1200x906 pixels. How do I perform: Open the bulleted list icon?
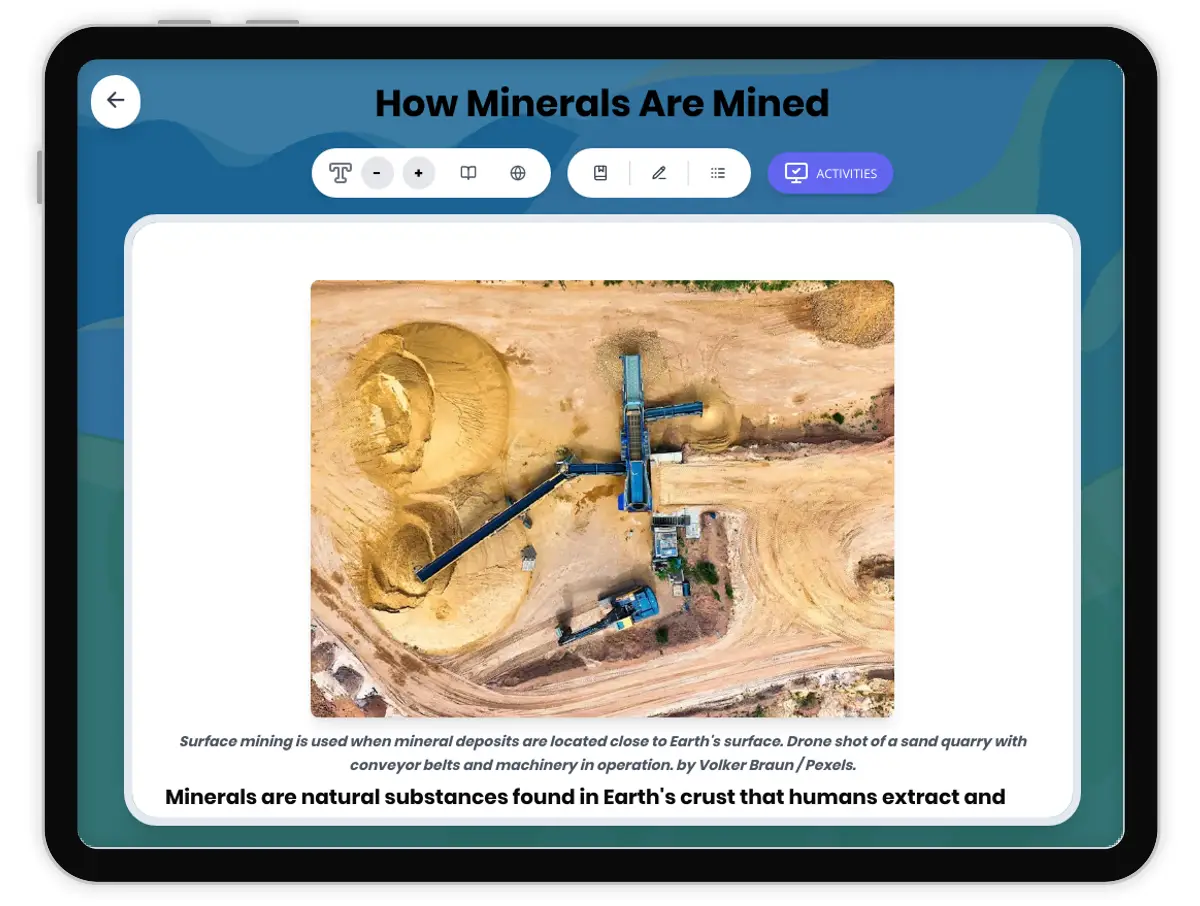pyautogui.click(x=718, y=173)
